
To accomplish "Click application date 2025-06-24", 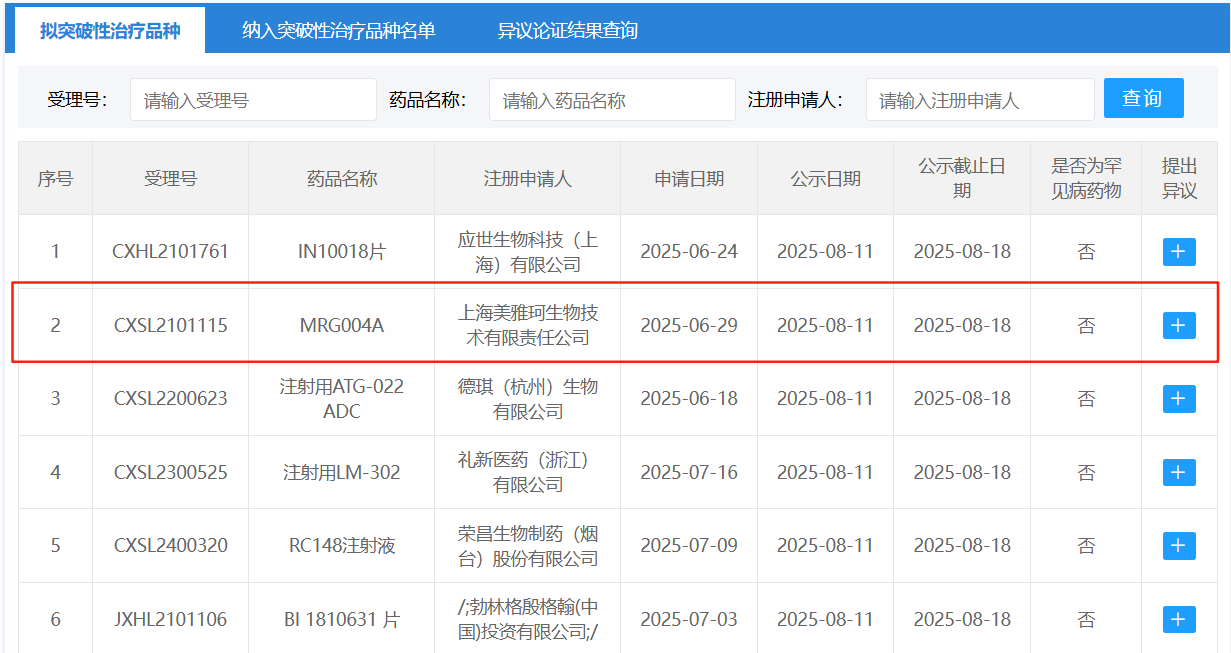I will 689,252.
